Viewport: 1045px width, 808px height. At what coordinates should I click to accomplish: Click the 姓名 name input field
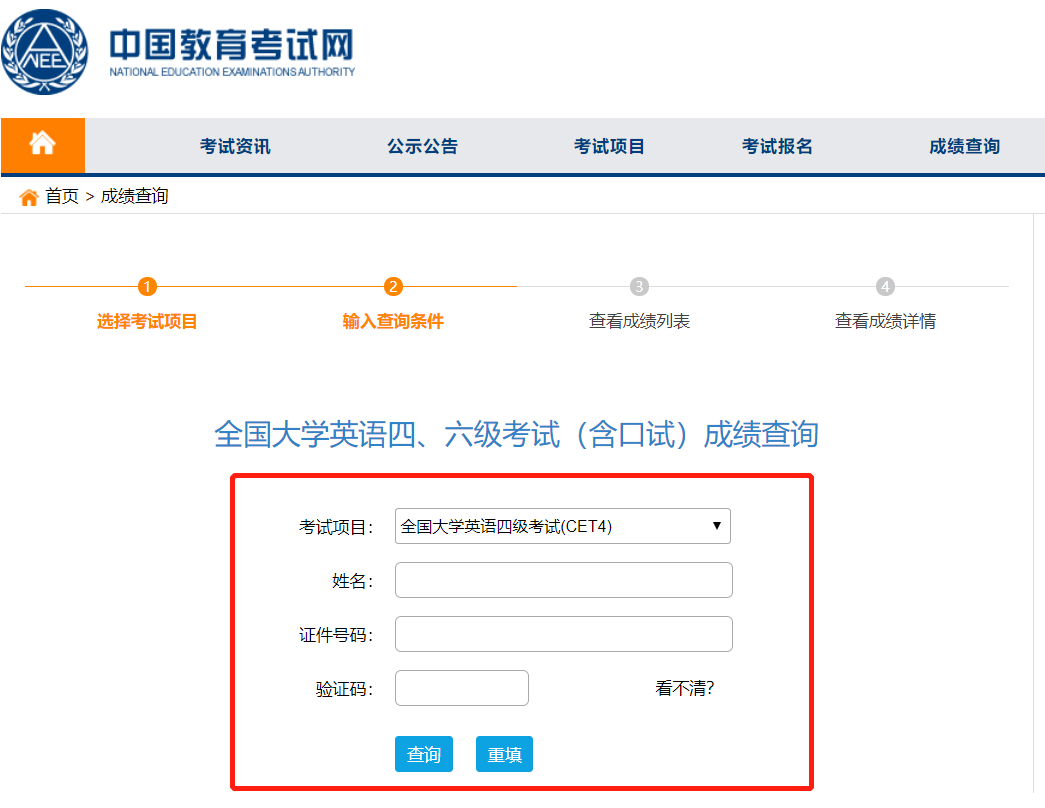[x=563, y=580]
